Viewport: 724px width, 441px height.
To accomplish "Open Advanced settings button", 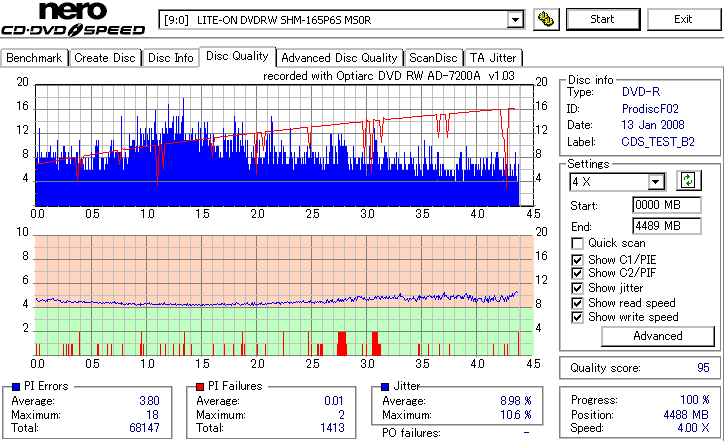I will pyautogui.click(x=658, y=336).
